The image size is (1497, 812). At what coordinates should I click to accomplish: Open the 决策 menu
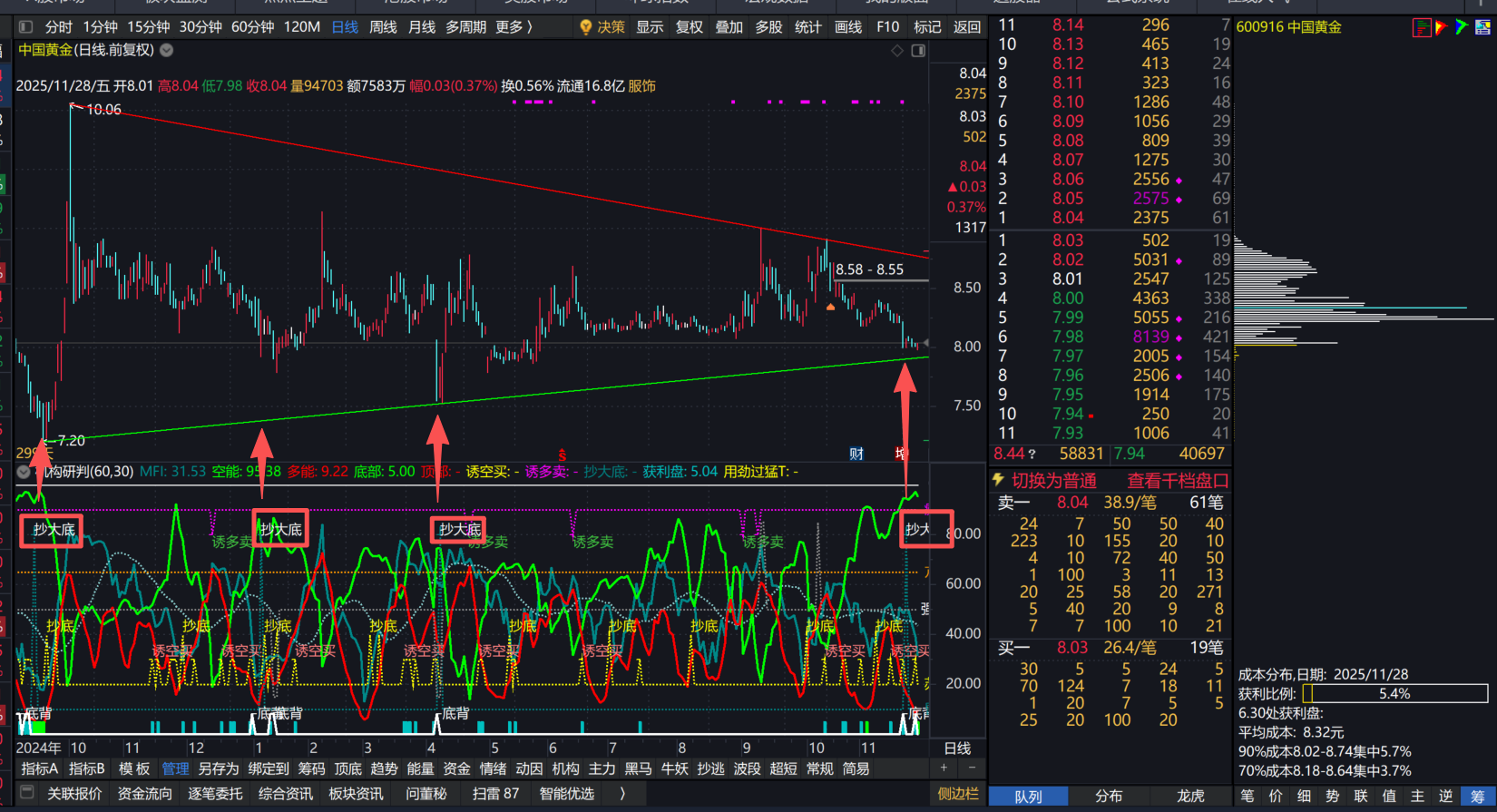coord(611,27)
